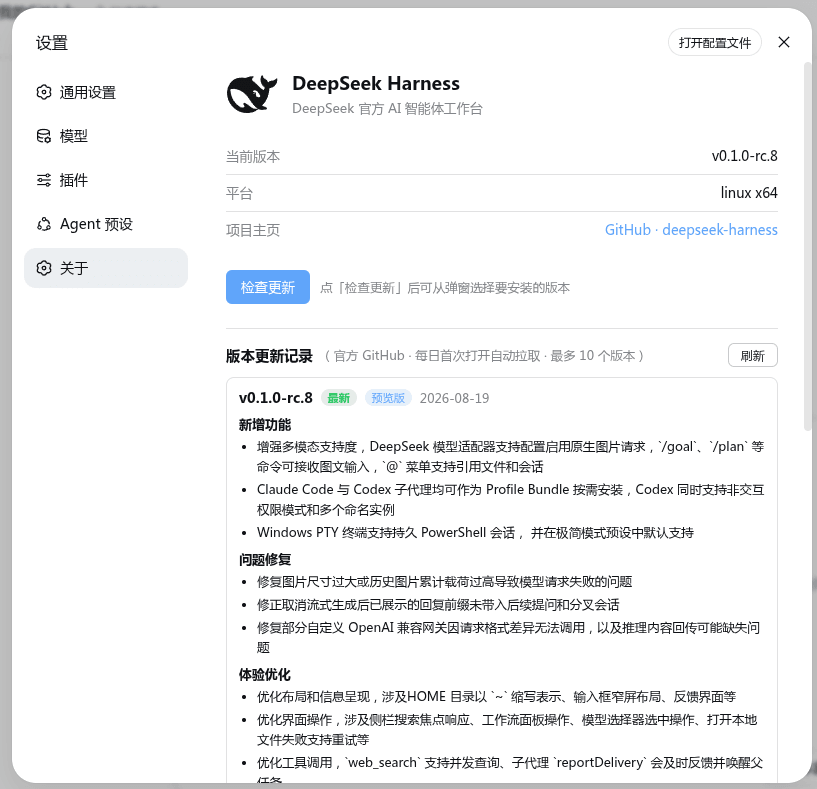Click the dialog's vertical scrollbar

coord(808,245)
